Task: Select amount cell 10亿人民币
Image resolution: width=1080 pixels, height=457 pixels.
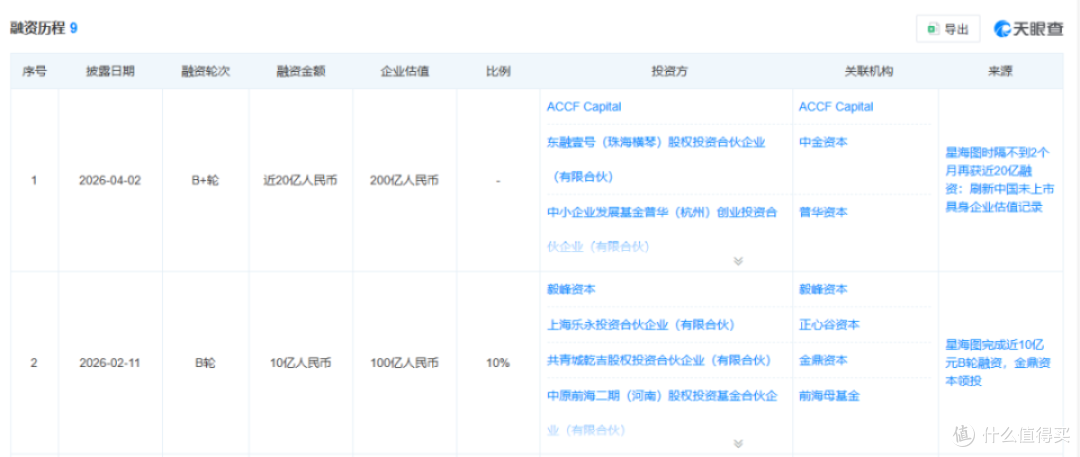Action: (301, 363)
